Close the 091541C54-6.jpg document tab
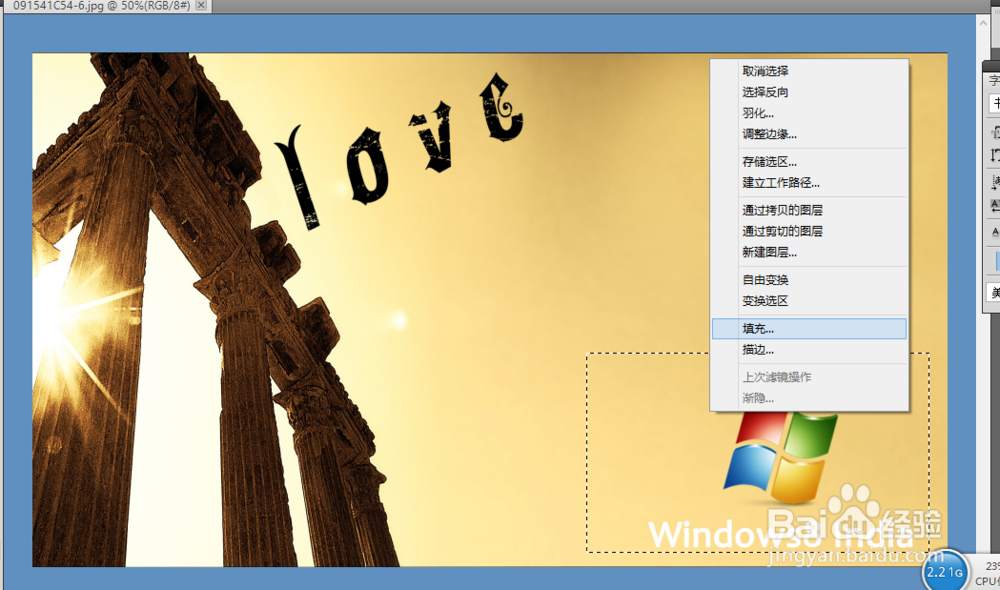Image resolution: width=1000 pixels, height=590 pixels. click(x=201, y=5)
